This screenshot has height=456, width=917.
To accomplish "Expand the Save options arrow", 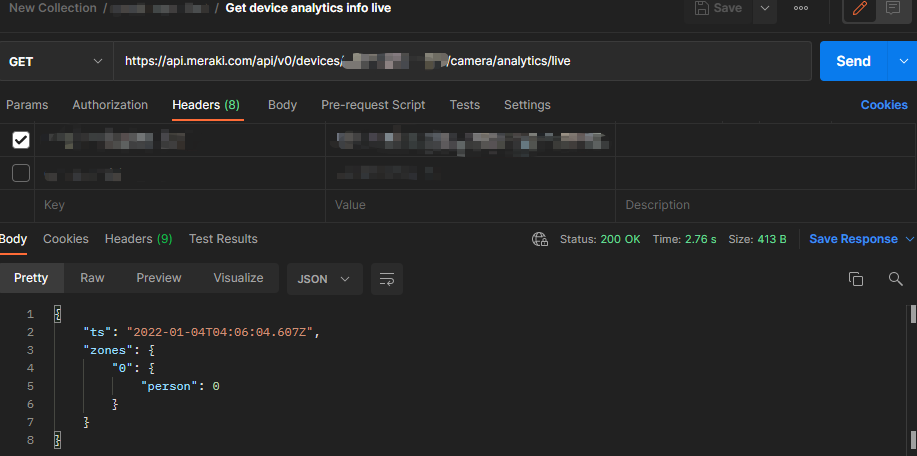I will point(765,8).
